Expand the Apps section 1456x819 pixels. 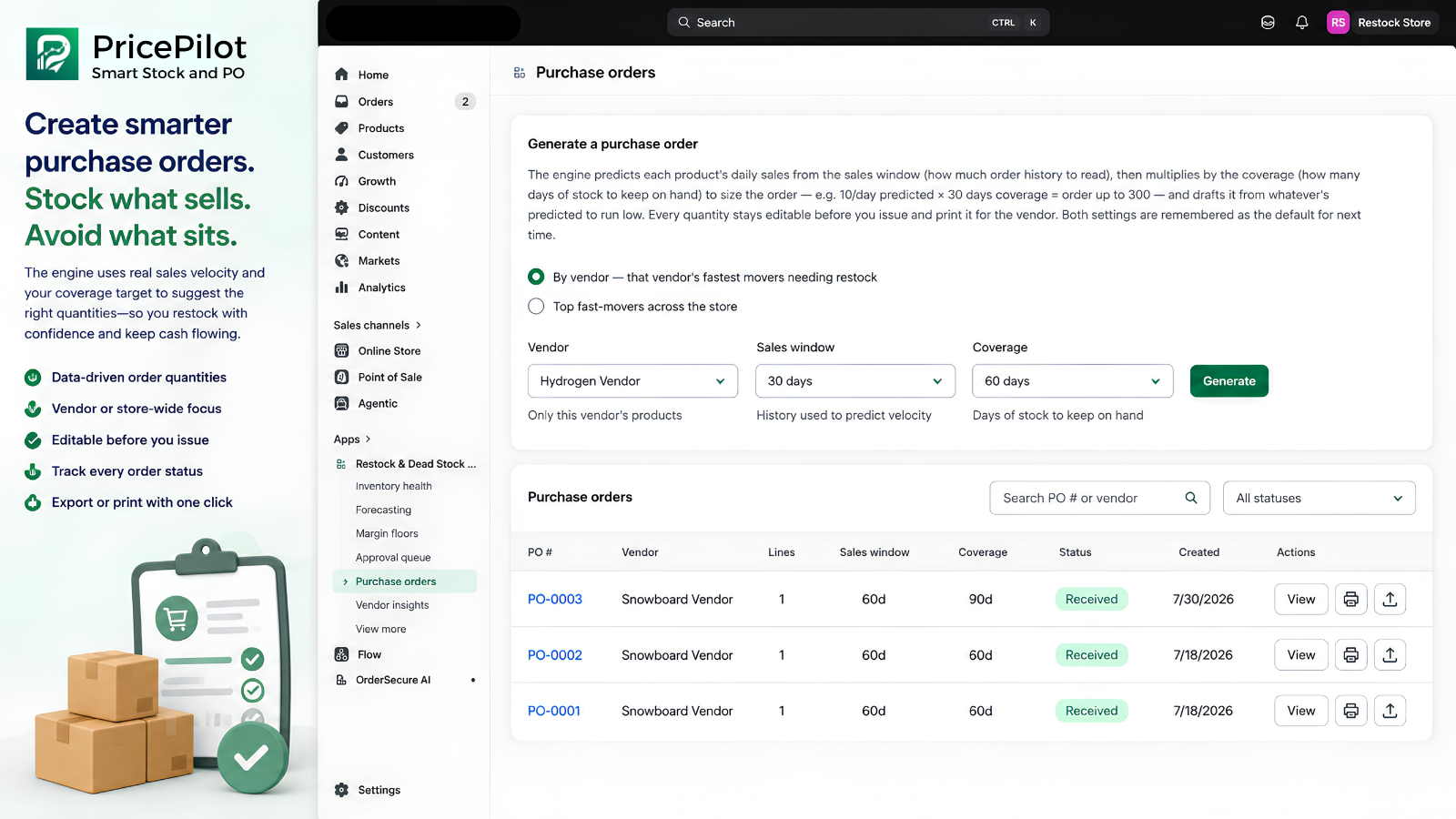[x=352, y=440]
